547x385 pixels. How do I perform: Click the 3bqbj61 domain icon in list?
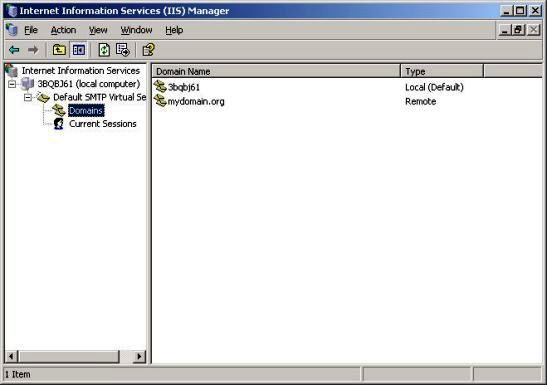pos(160,86)
